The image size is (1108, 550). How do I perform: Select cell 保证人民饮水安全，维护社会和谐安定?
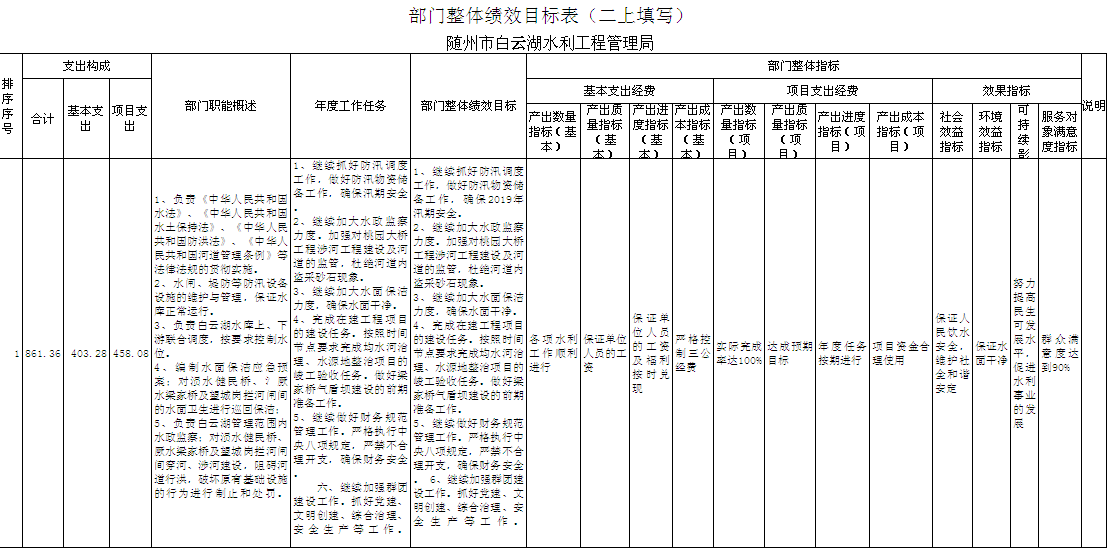coord(952,353)
